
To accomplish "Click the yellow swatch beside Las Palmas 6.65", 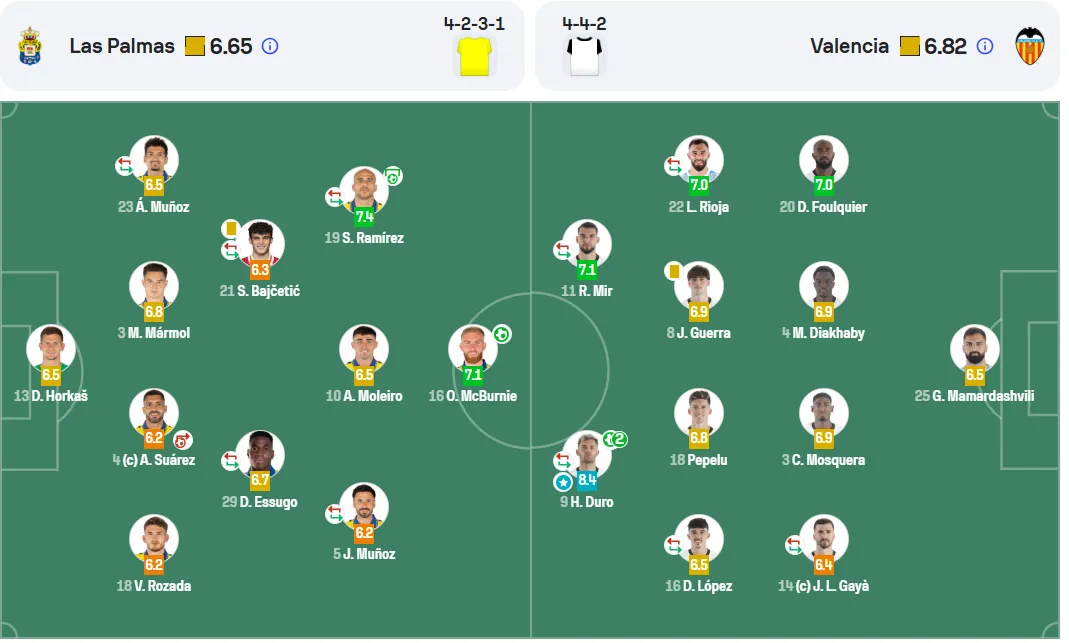I will click(x=195, y=46).
